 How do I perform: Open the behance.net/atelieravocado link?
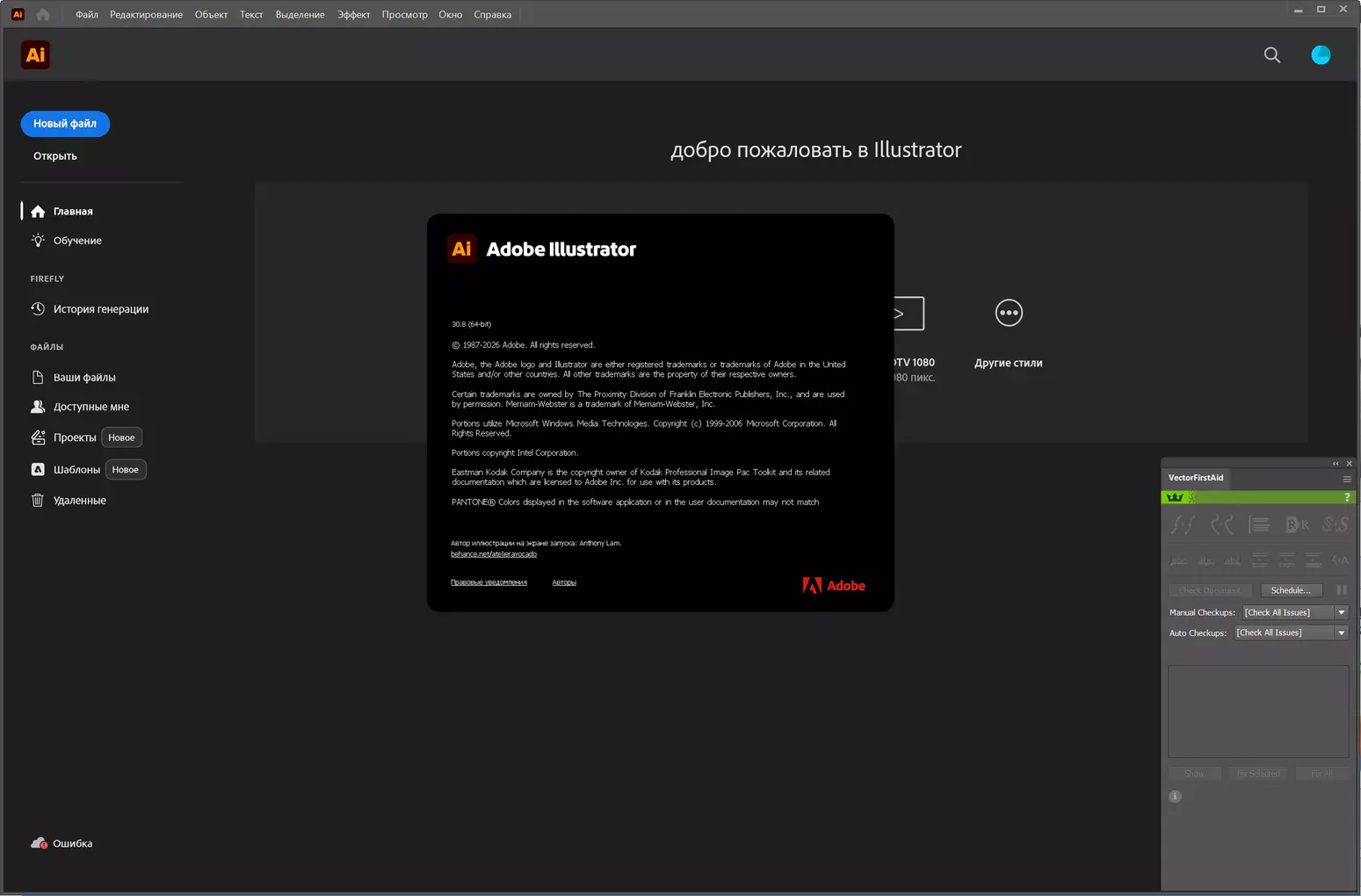pos(494,554)
